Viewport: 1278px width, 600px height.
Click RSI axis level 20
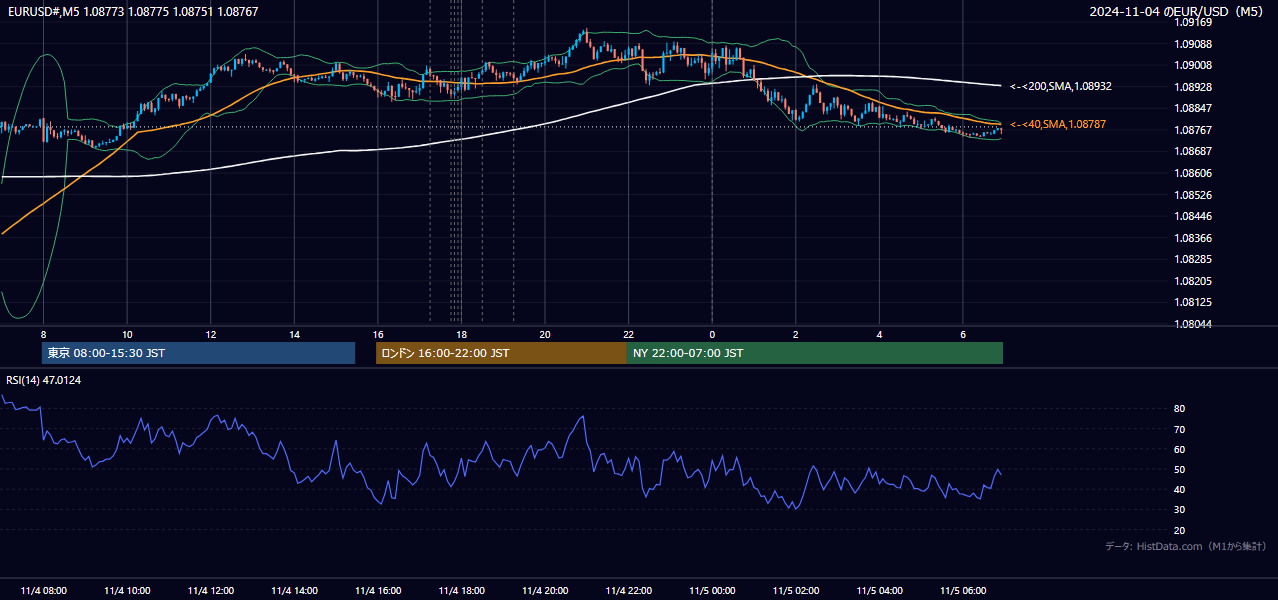pos(1180,530)
